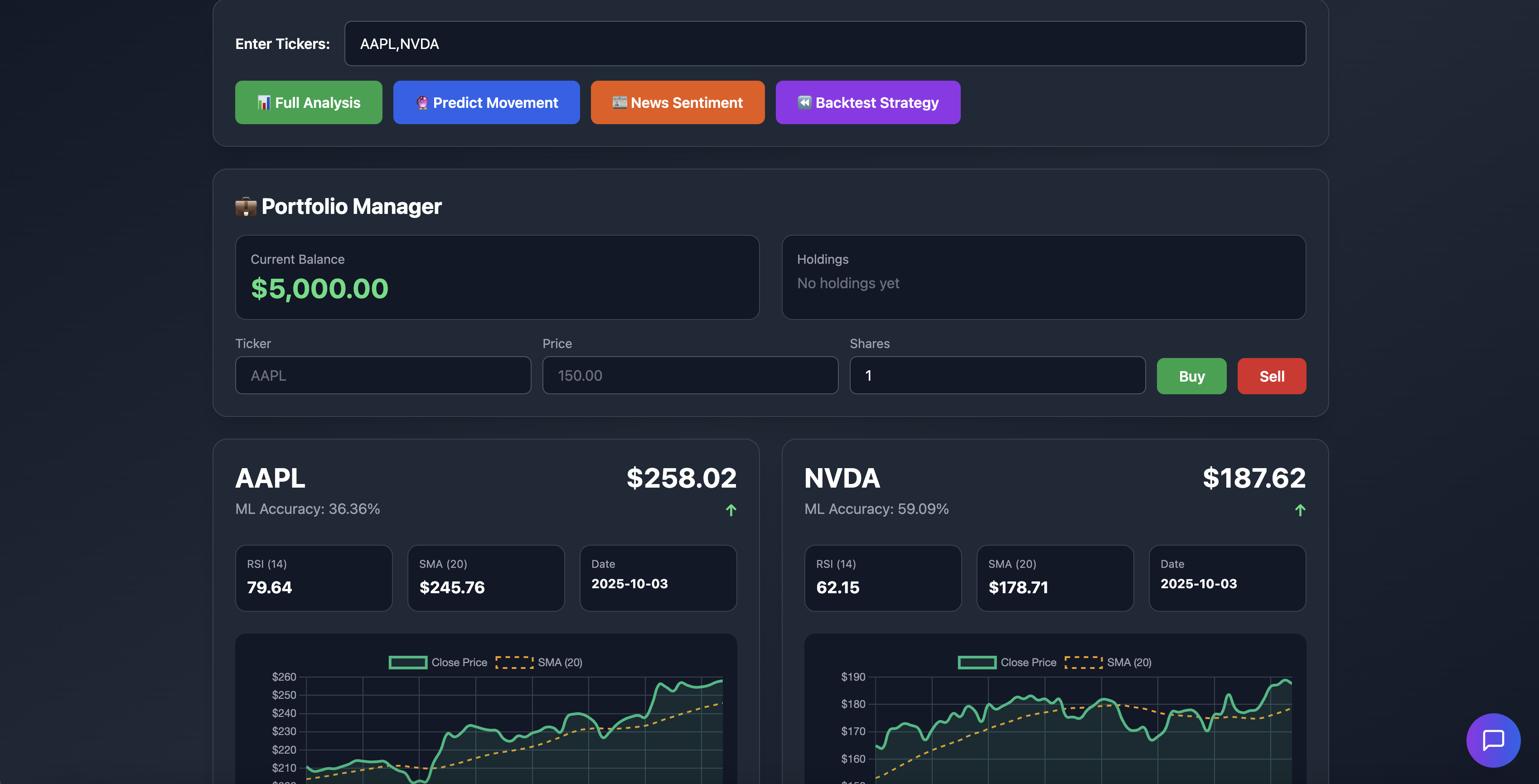Click the Portfolio Manager briefcase icon

click(246, 207)
